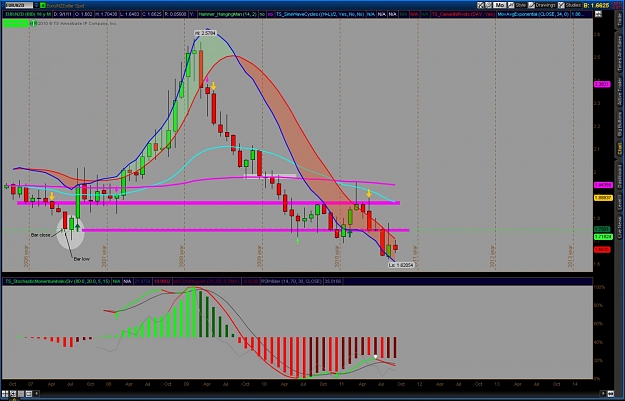
Task: Open the Style menu
Action: coord(521,5)
